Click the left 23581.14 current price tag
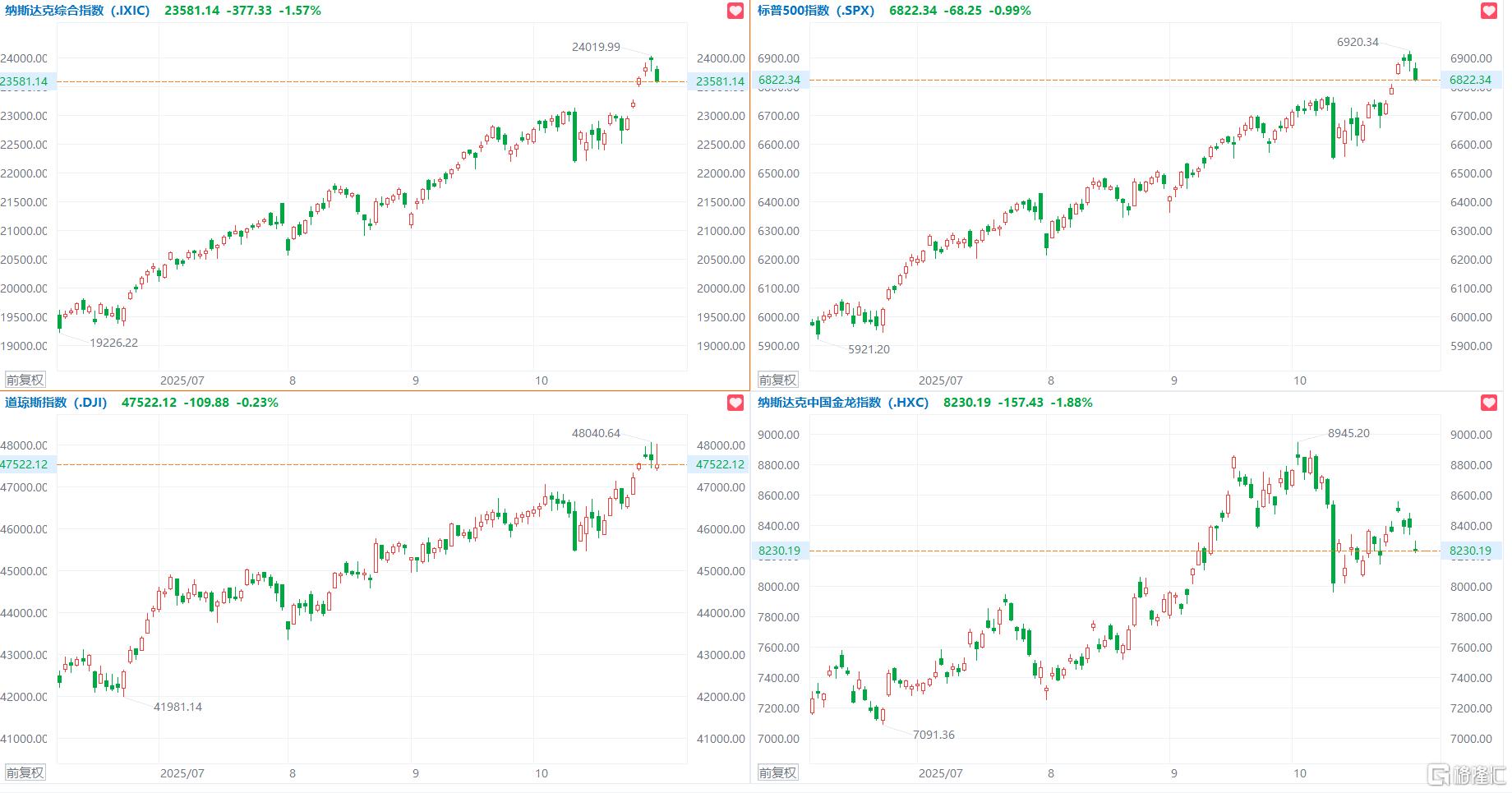The image size is (1512, 793). coord(25,81)
